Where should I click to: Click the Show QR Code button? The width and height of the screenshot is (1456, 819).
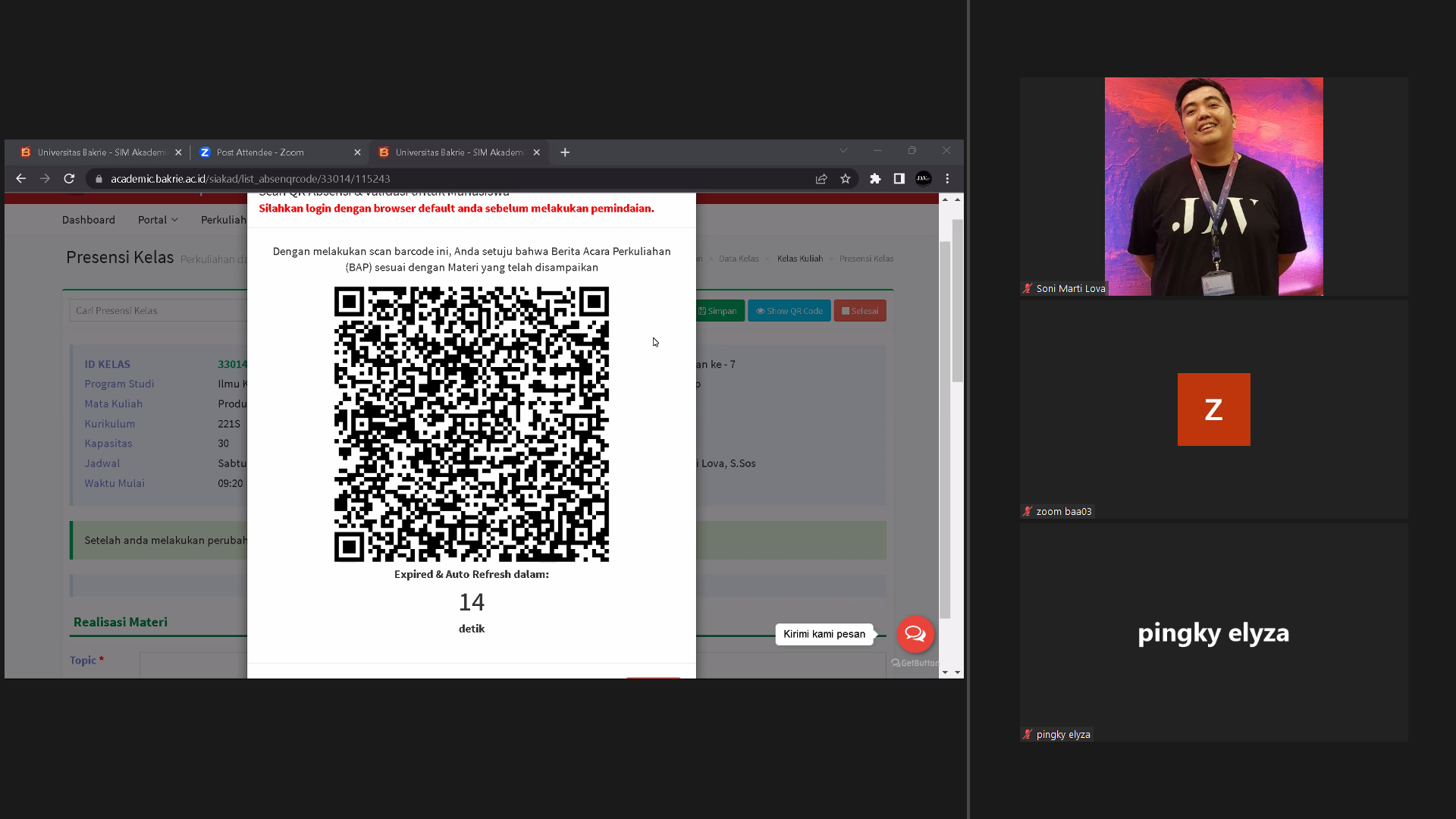pos(789,311)
